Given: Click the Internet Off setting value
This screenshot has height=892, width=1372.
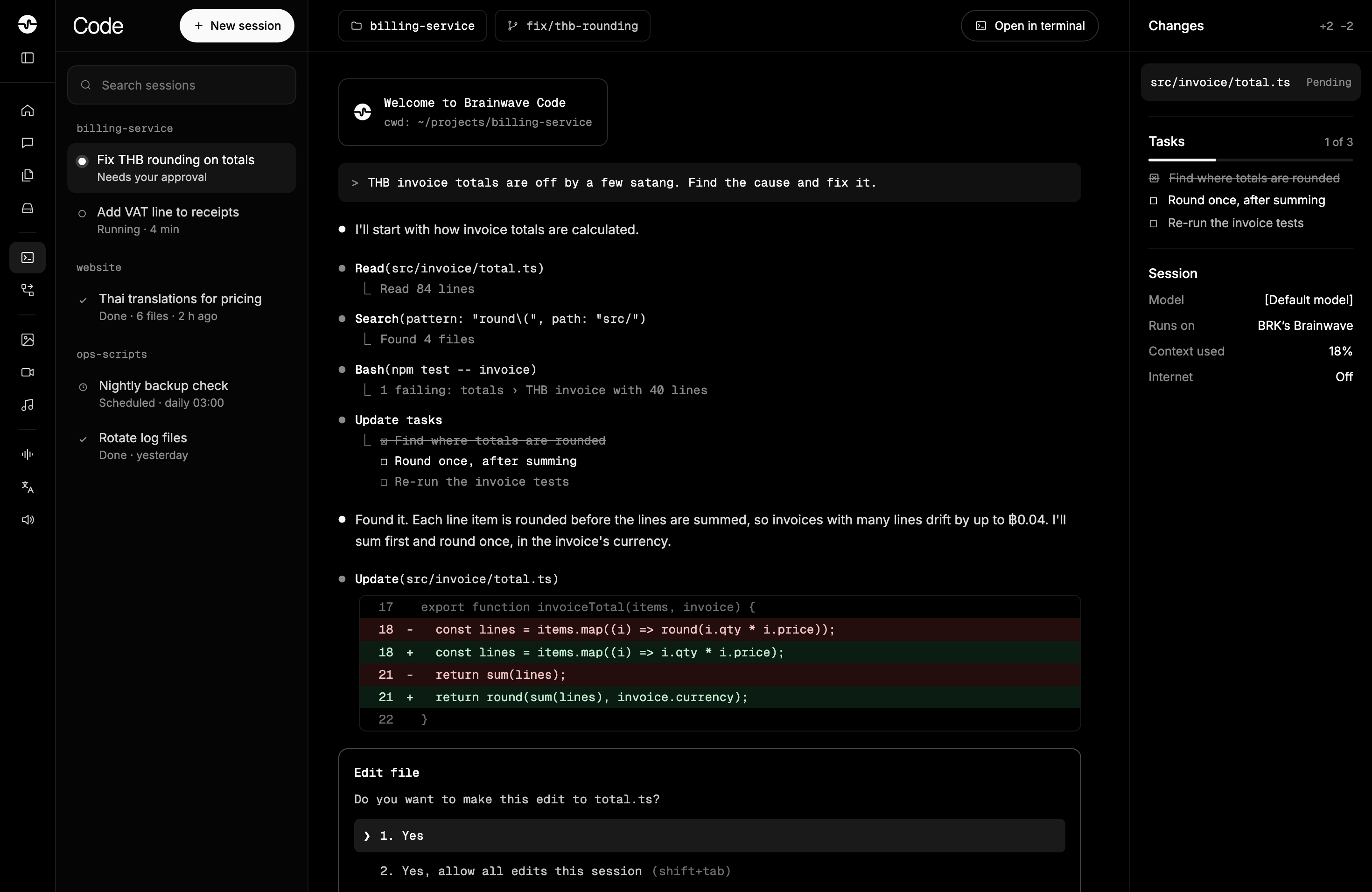Looking at the screenshot, I should pyautogui.click(x=1344, y=377).
